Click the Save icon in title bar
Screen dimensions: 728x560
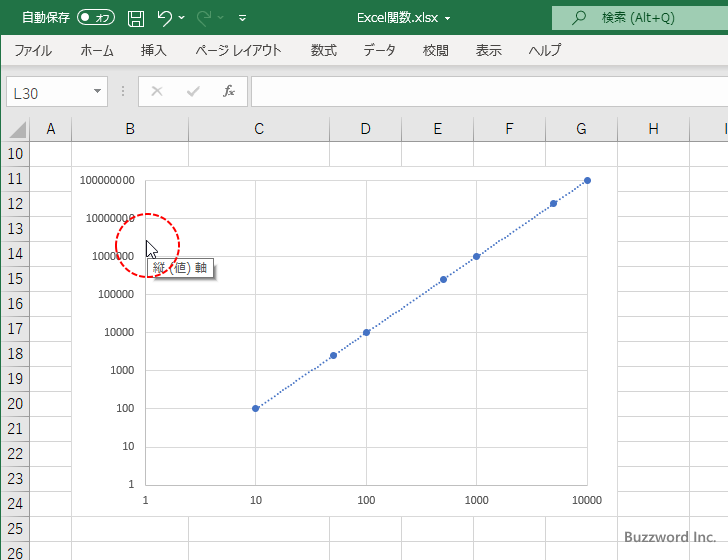click(136, 18)
